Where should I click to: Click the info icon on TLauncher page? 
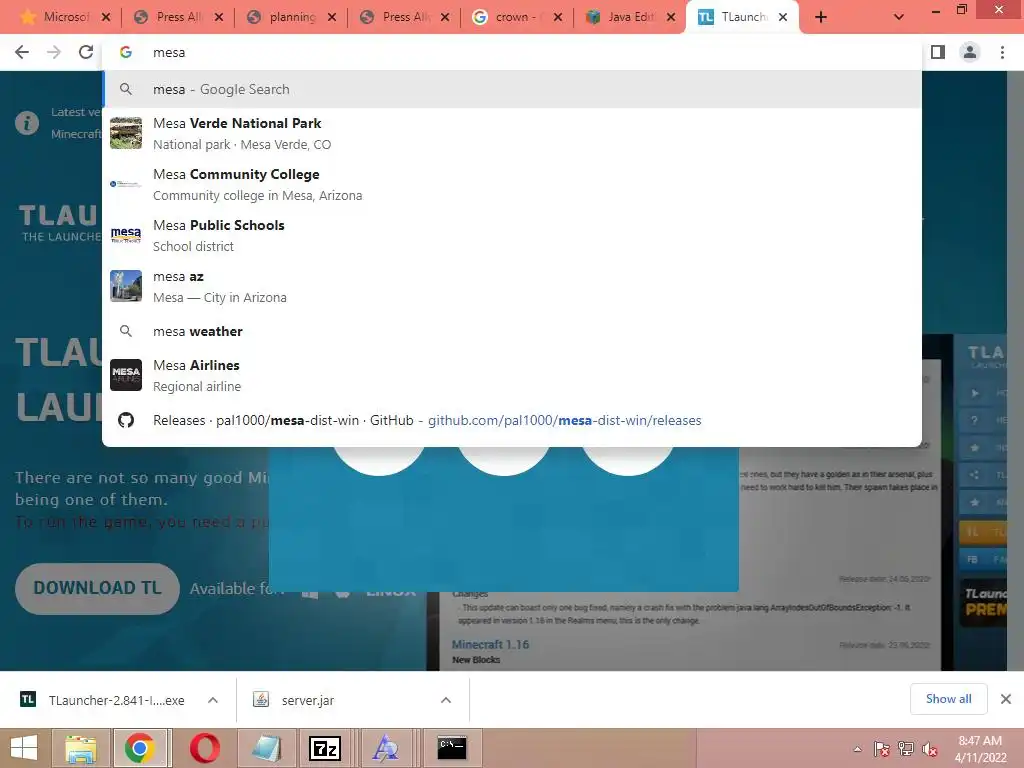point(27,123)
